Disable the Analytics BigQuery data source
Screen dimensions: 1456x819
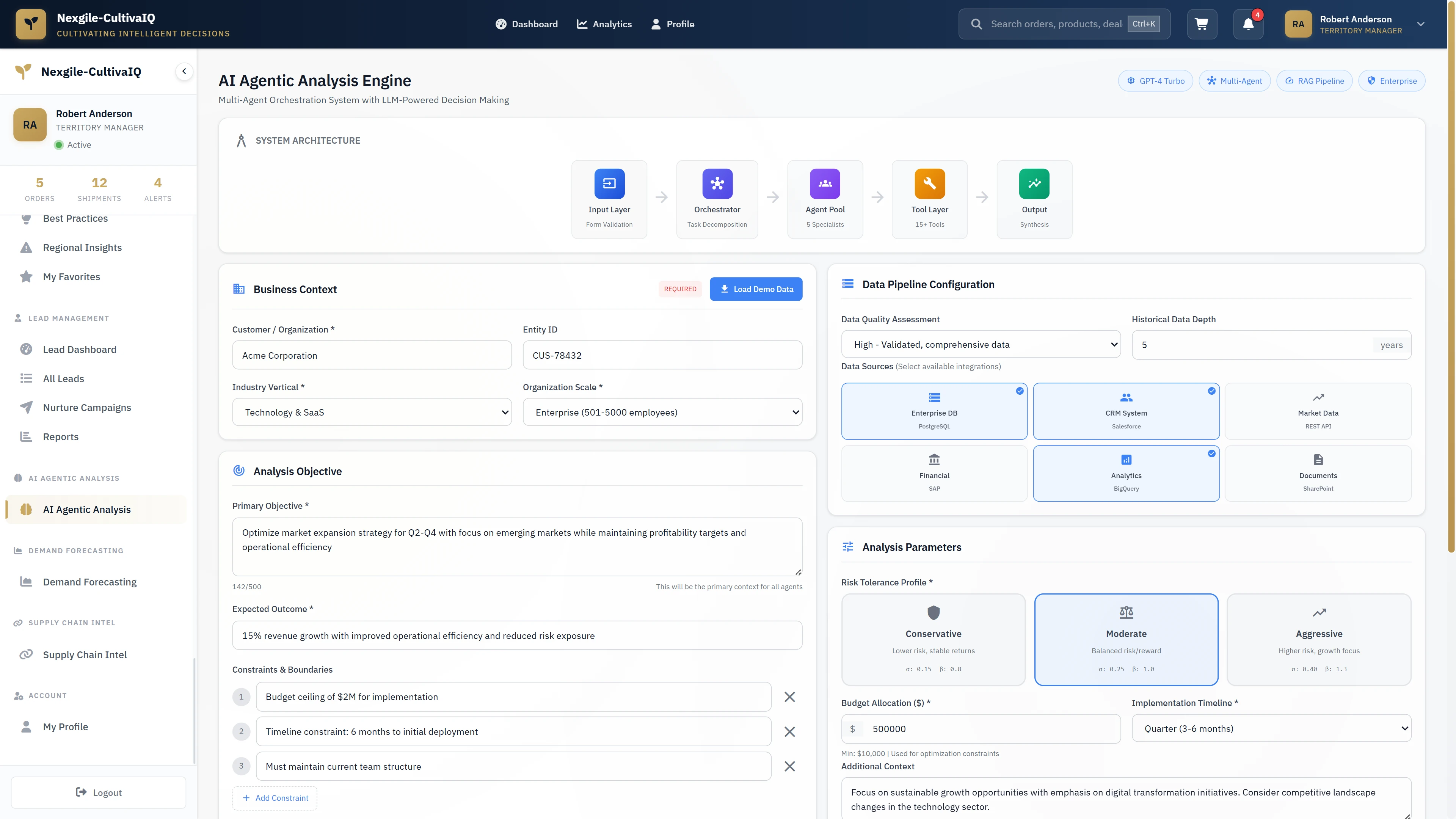tap(1126, 473)
